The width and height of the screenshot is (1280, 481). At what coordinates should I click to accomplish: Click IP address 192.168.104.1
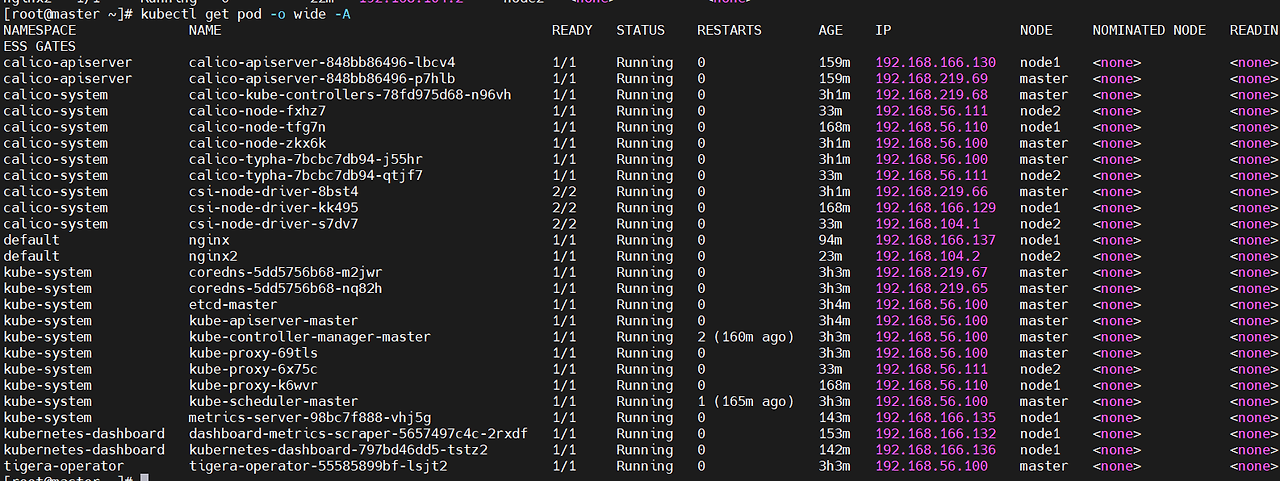click(928, 224)
